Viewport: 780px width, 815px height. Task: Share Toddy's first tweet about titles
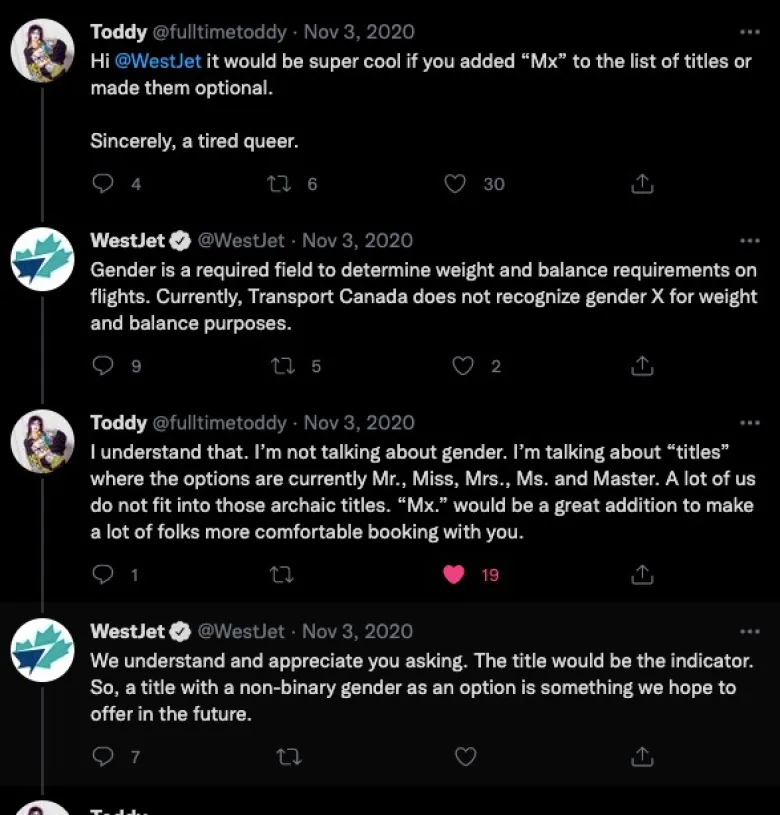tap(643, 184)
